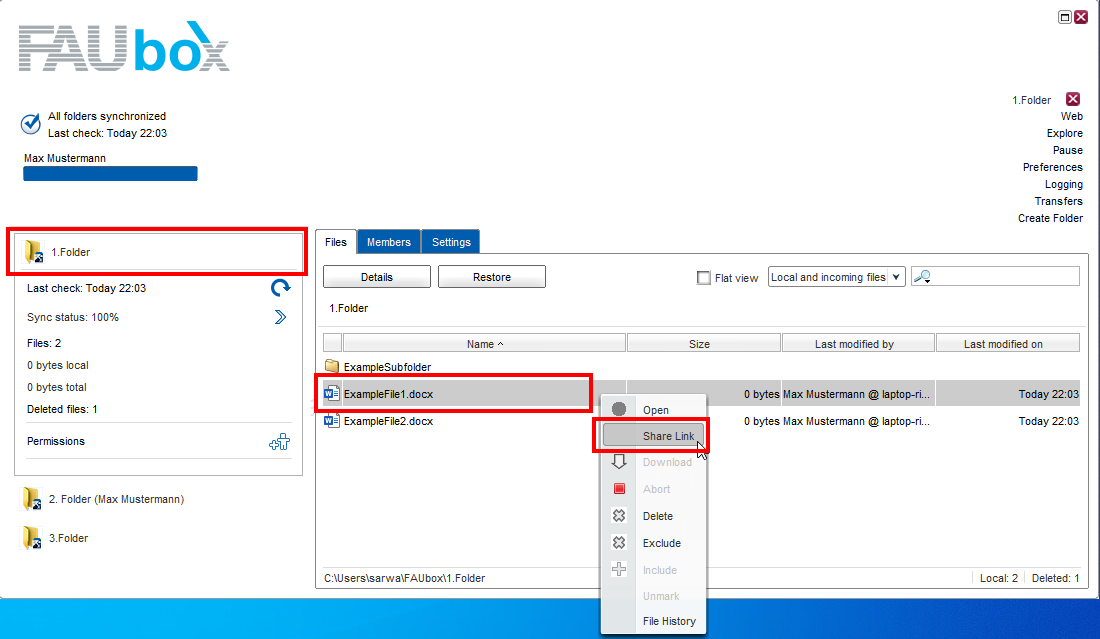Click the path C:\Users\sarwa\FAUbox\1.Folder
Screen dimensions: 1100x639
pos(405,578)
